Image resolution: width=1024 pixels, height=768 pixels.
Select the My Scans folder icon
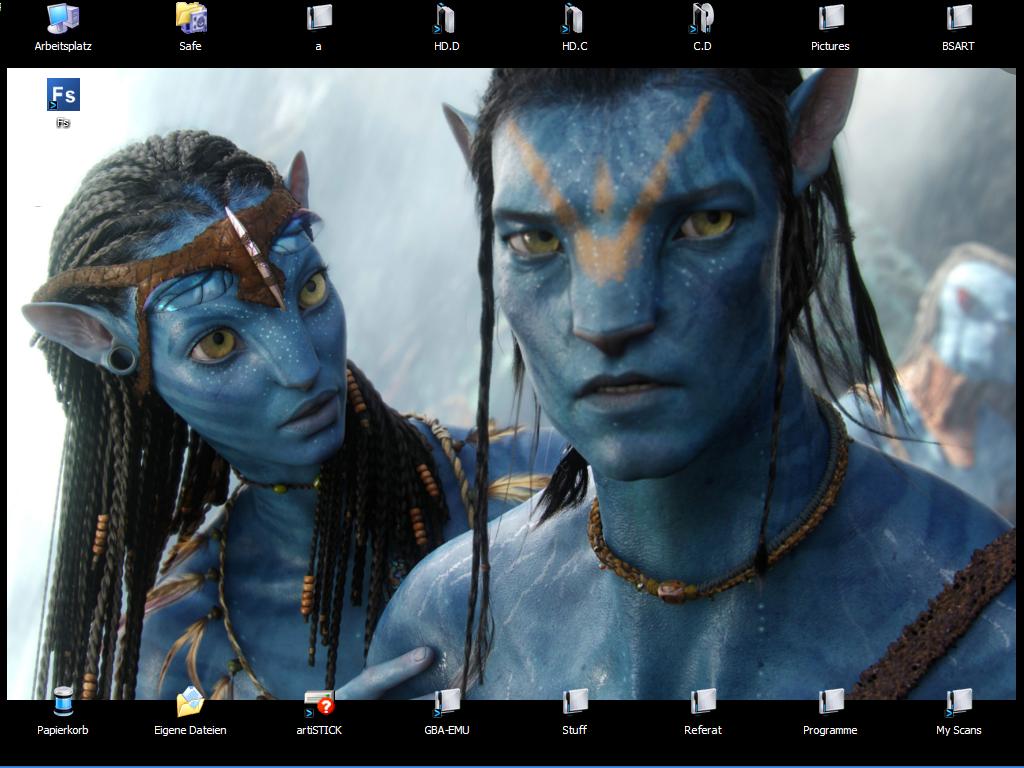coord(958,703)
